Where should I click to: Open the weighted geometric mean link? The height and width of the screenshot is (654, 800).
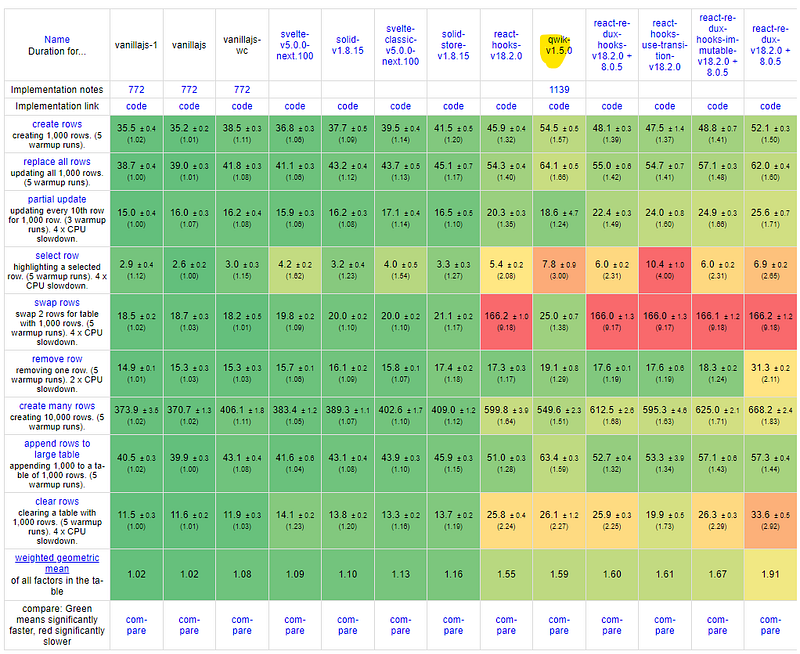tap(57, 563)
